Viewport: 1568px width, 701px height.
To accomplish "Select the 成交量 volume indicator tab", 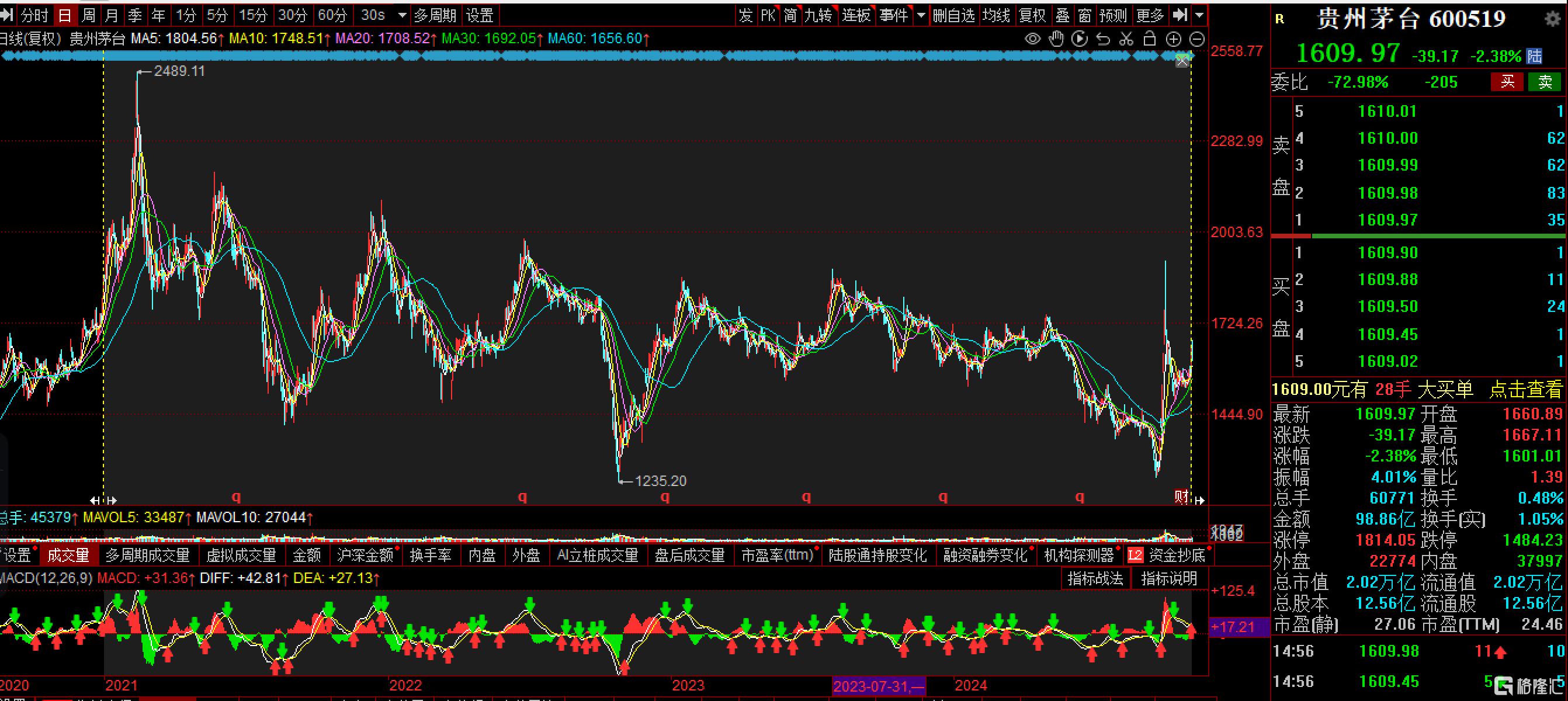I will point(68,555).
